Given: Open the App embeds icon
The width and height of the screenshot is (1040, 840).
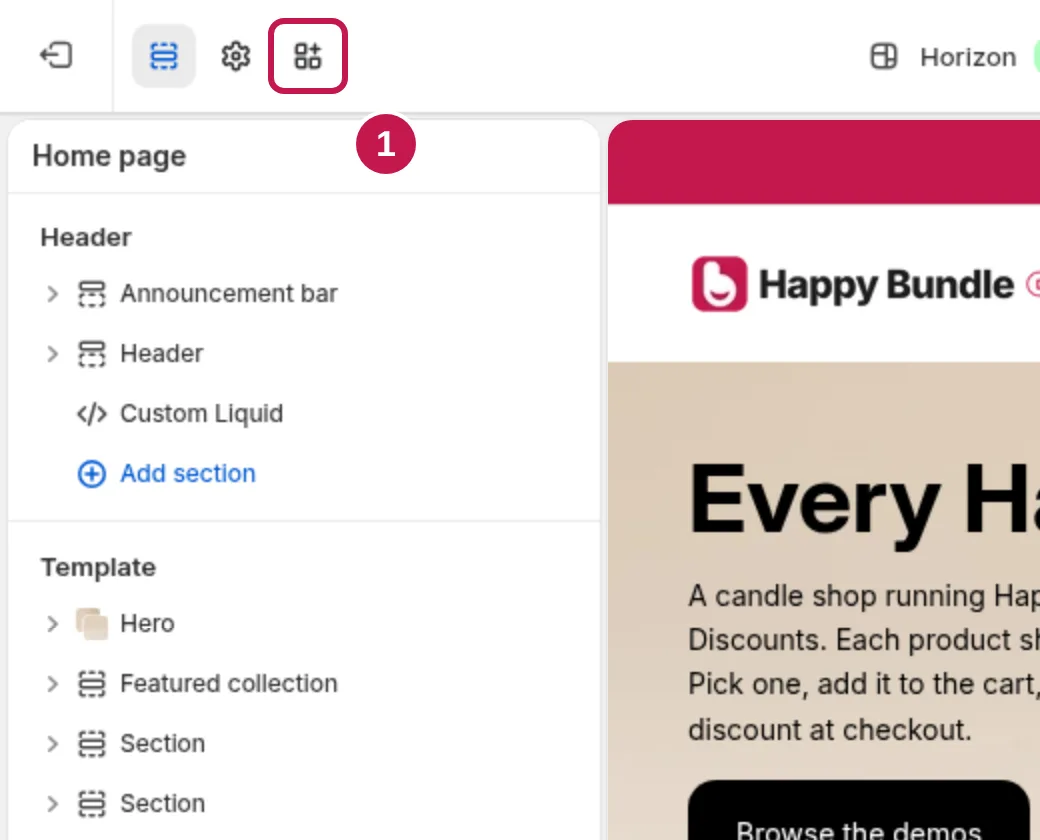Looking at the screenshot, I should coord(308,56).
